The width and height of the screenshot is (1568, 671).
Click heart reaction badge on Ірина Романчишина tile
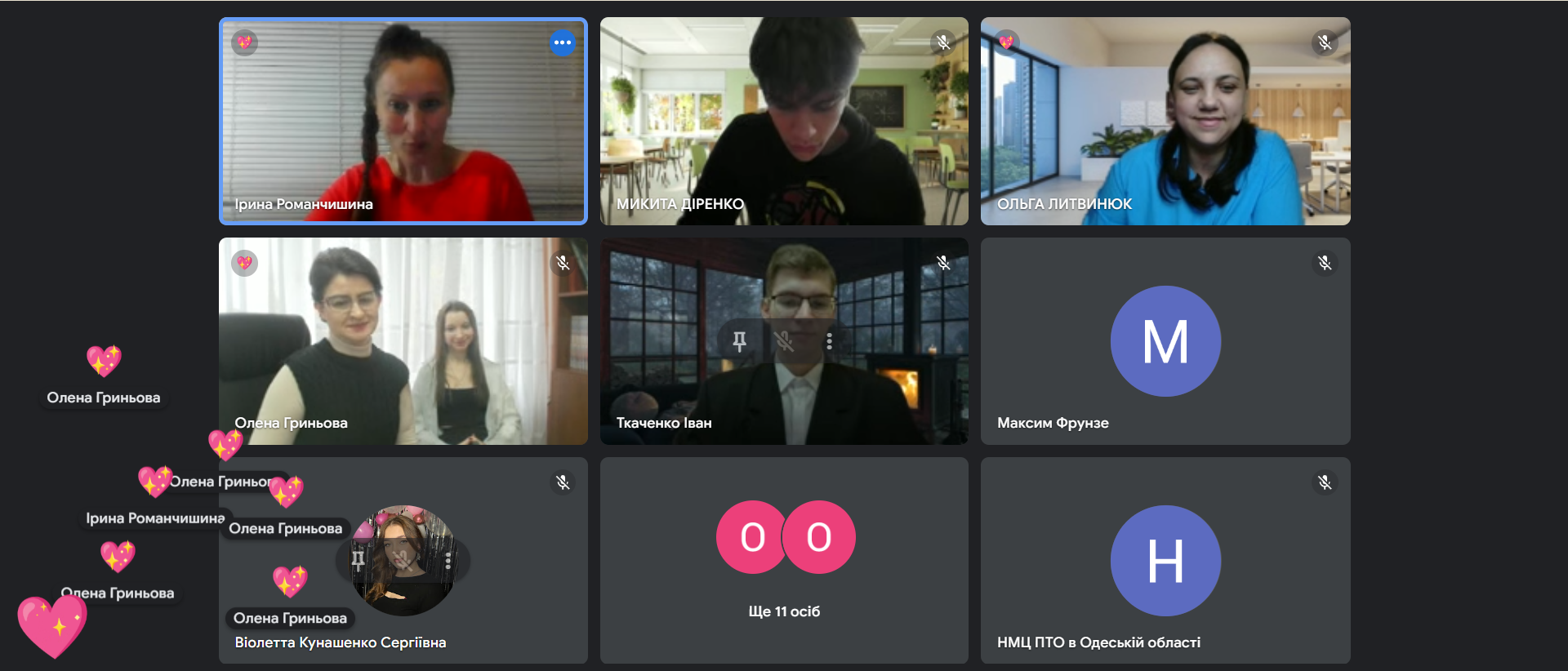point(245,42)
